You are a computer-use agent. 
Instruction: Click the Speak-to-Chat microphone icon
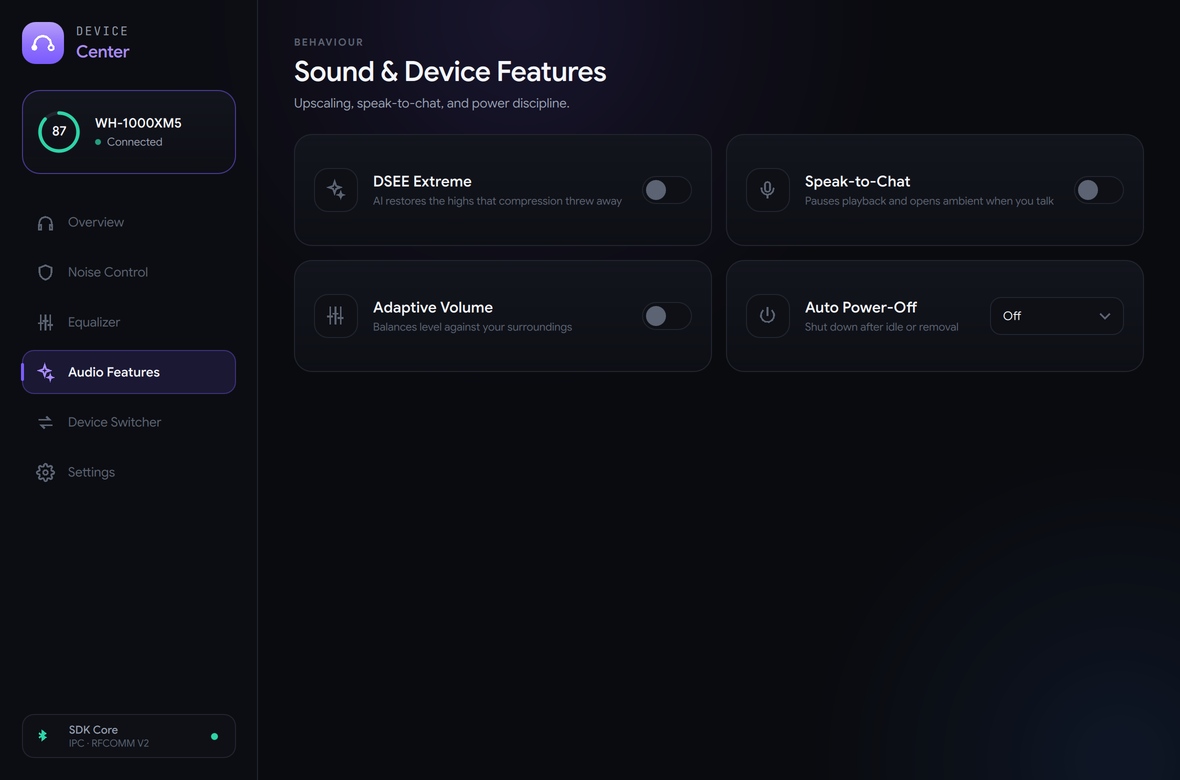click(x=768, y=190)
